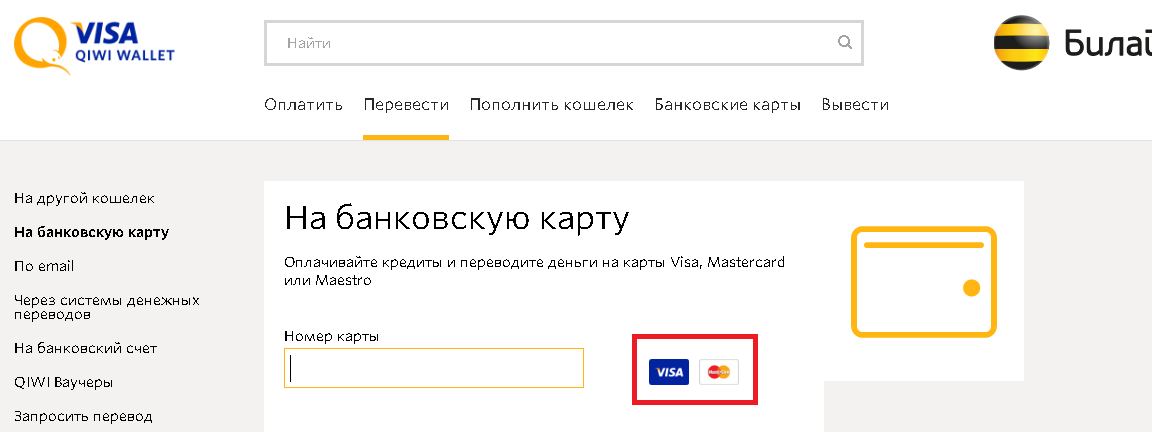1152x432 pixels.
Task: Open Через системы денежных переводов link
Action: point(107,307)
